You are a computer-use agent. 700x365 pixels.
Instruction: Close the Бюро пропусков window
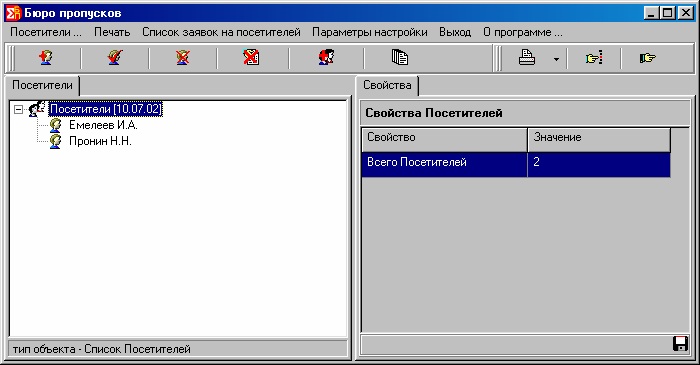(x=685, y=13)
